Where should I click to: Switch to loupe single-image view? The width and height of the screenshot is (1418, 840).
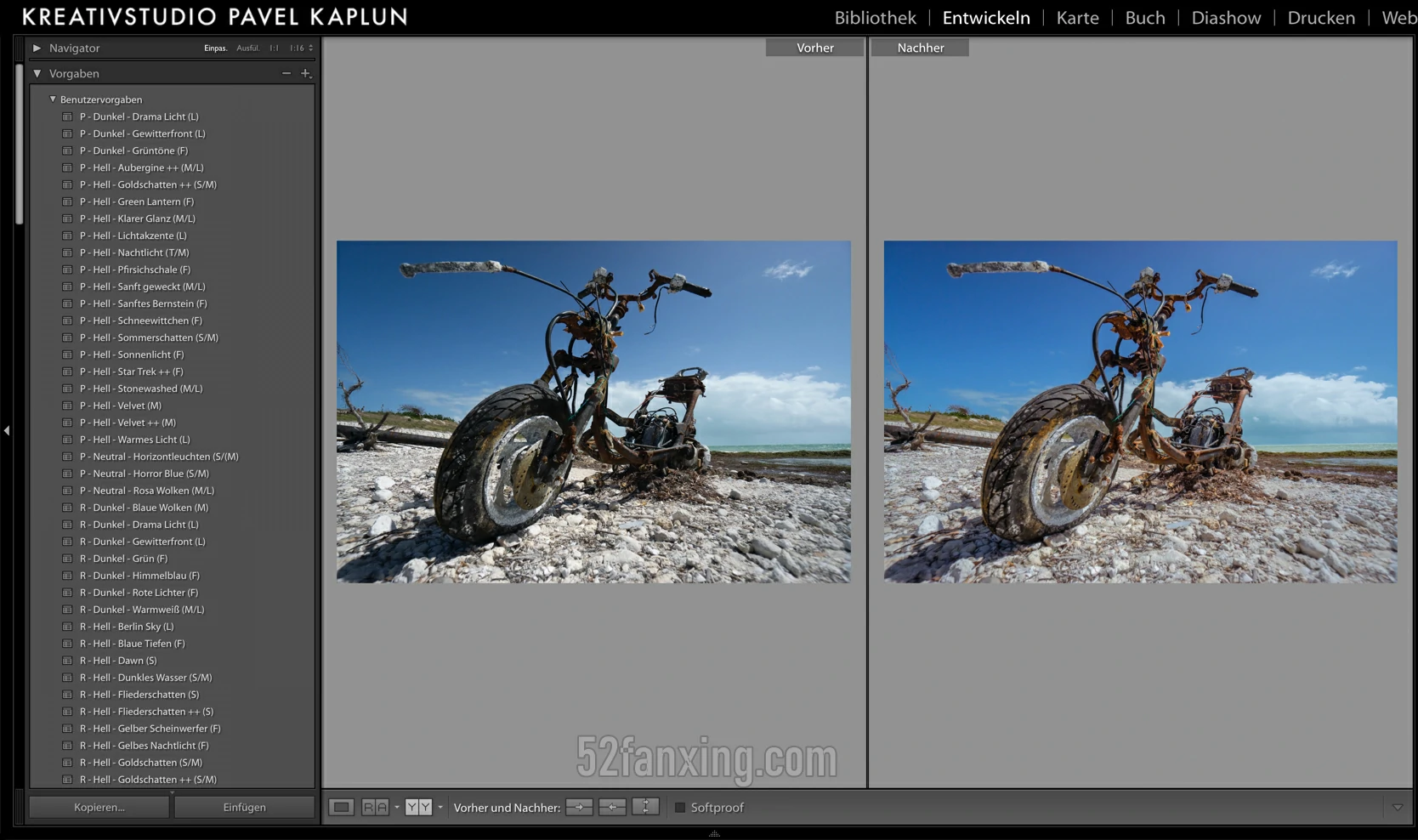(x=341, y=807)
